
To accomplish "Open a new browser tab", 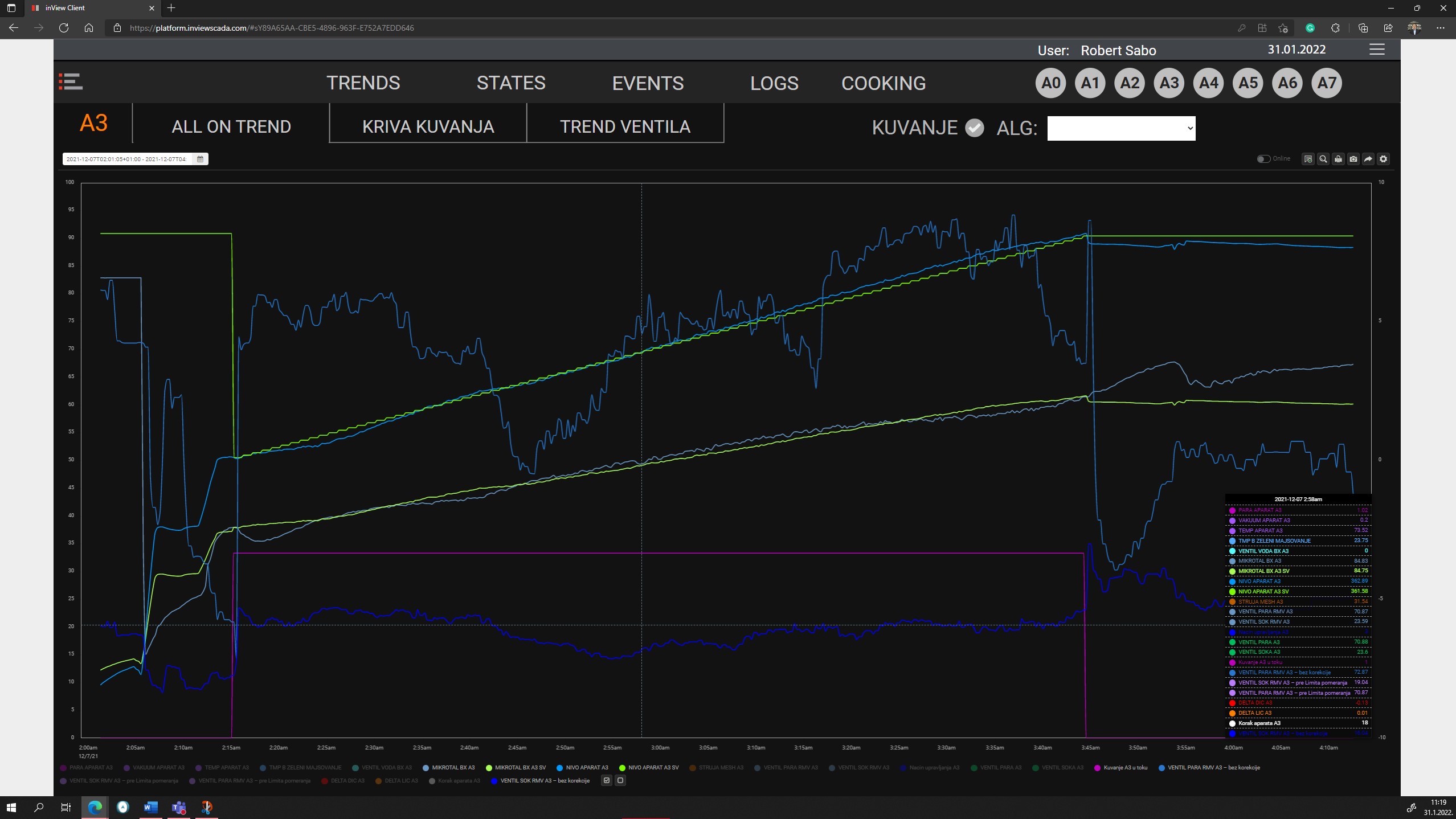I will [x=171, y=8].
